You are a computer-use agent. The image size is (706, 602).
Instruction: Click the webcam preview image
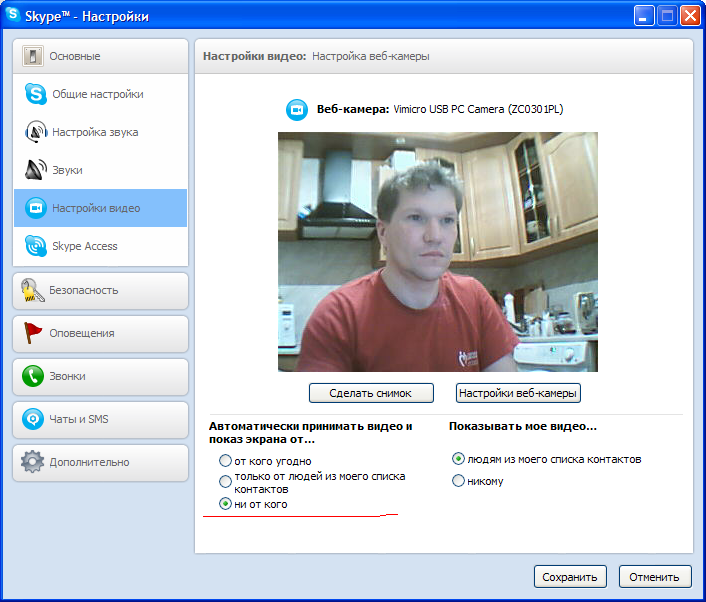(x=437, y=252)
